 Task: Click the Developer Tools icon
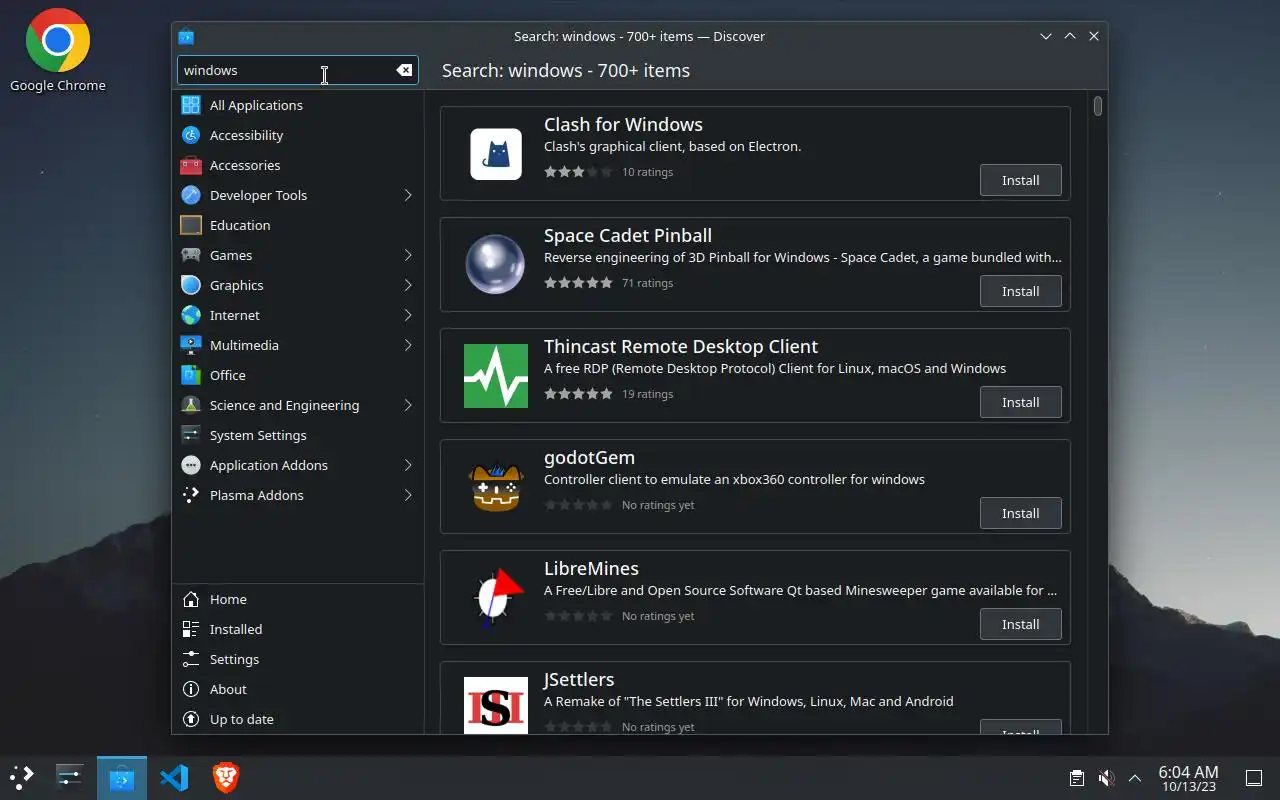(x=191, y=195)
